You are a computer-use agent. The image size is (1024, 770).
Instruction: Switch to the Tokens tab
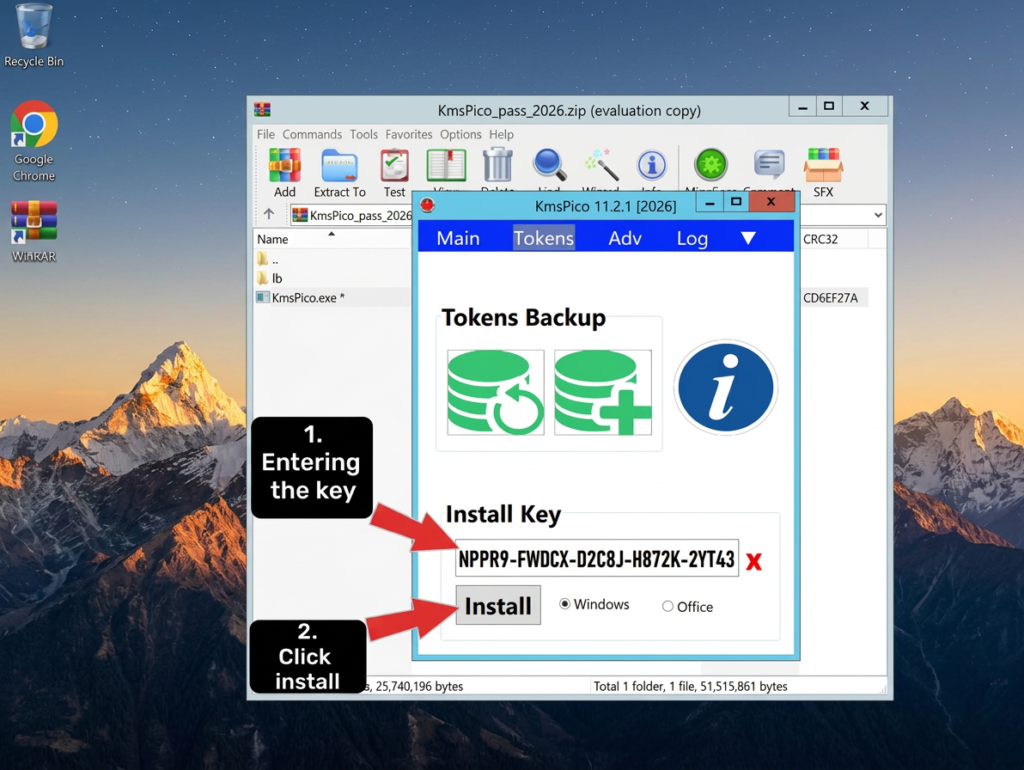(543, 238)
